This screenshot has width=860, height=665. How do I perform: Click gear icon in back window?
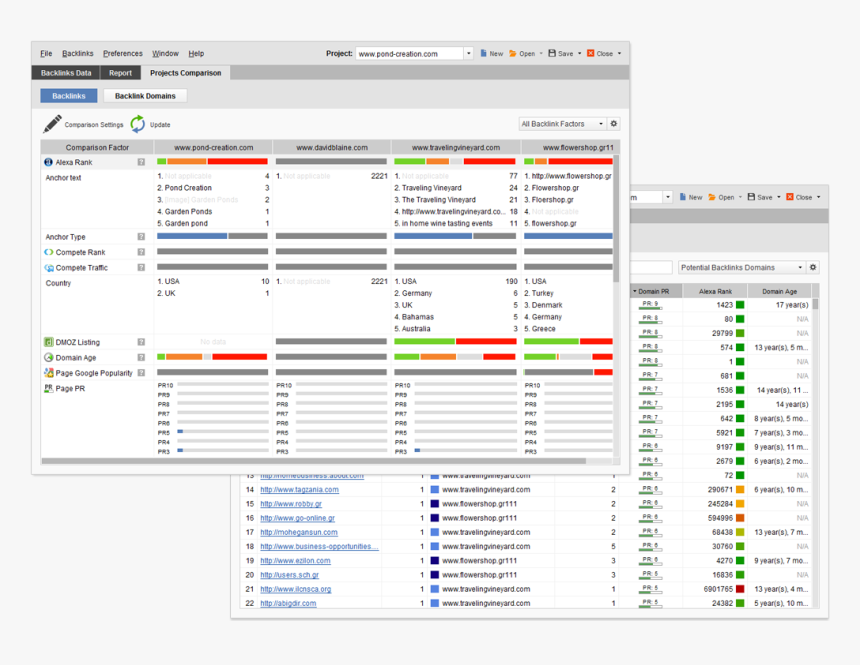813,267
